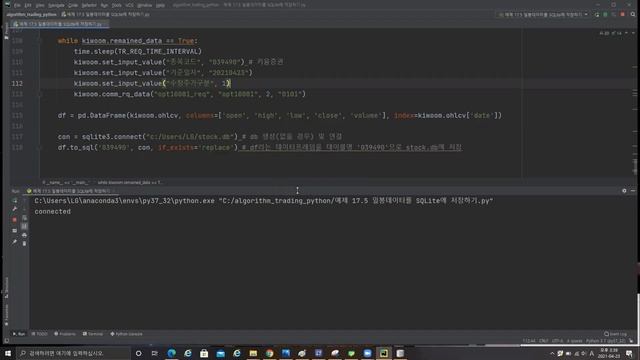Viewport: 640px width, 360px height.
Task: Open the Windows Start menu
Action: [x=8, y=353]
